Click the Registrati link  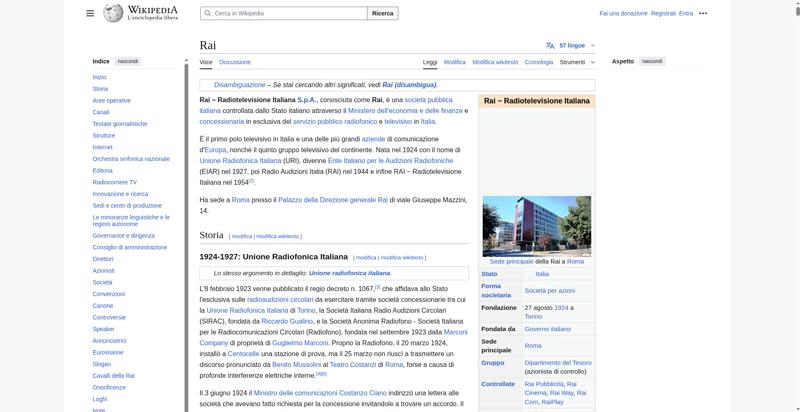point(663,13)
